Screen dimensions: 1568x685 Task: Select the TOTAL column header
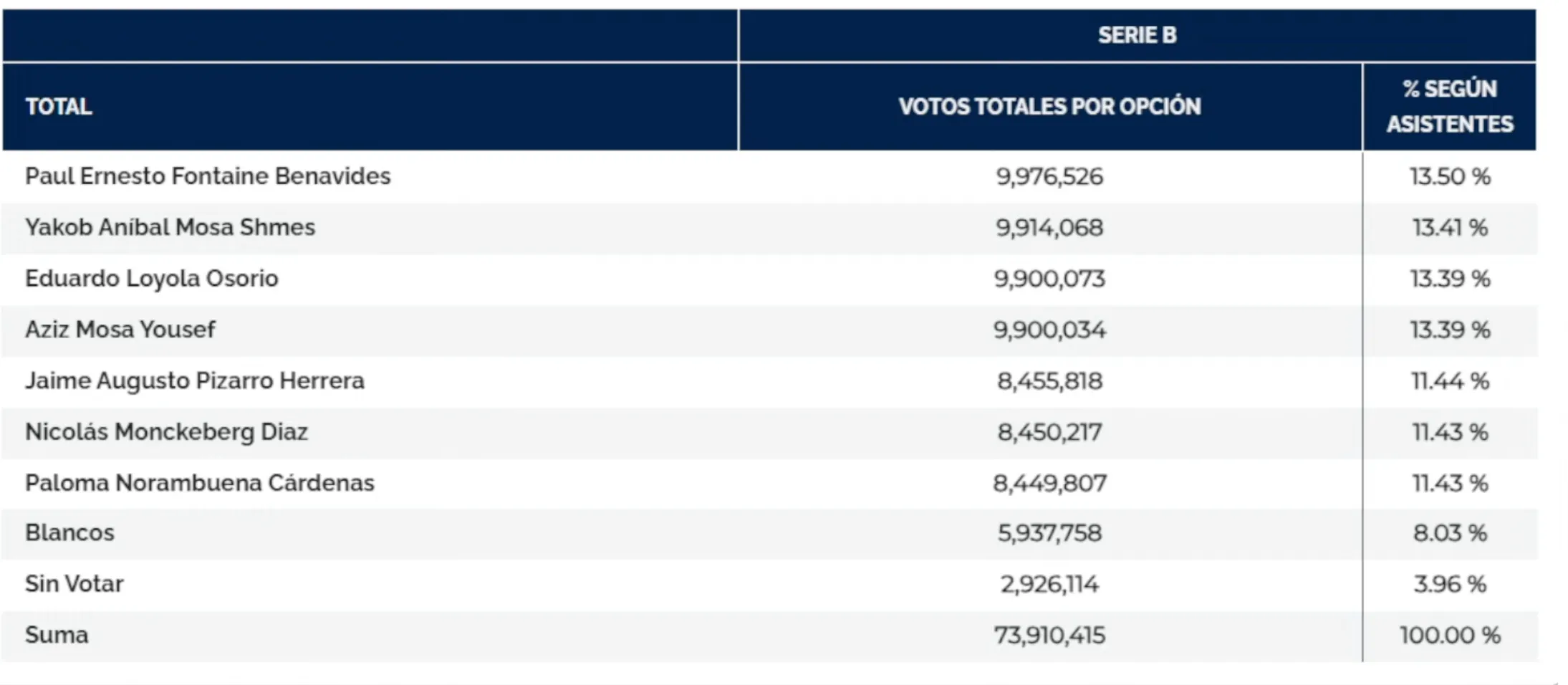(x=59, y=107)
